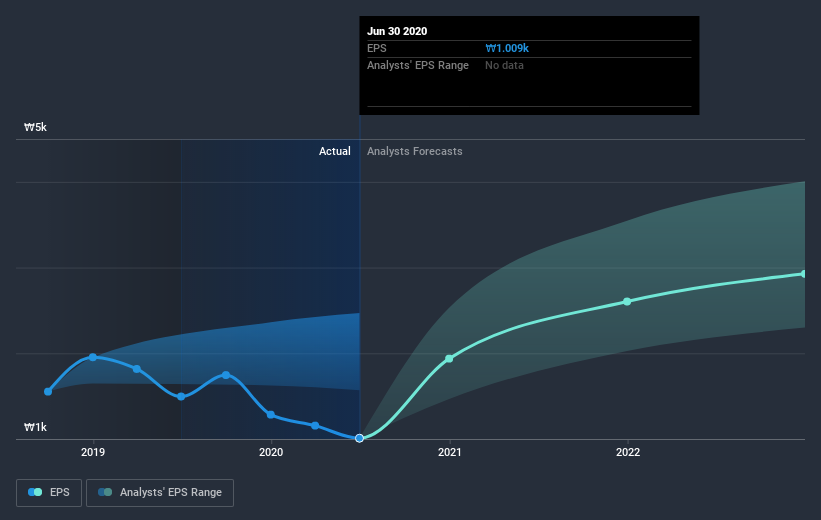821x520 pixels.
Task: Toggle the EPS legend series
Action: [x=49, y=492]
